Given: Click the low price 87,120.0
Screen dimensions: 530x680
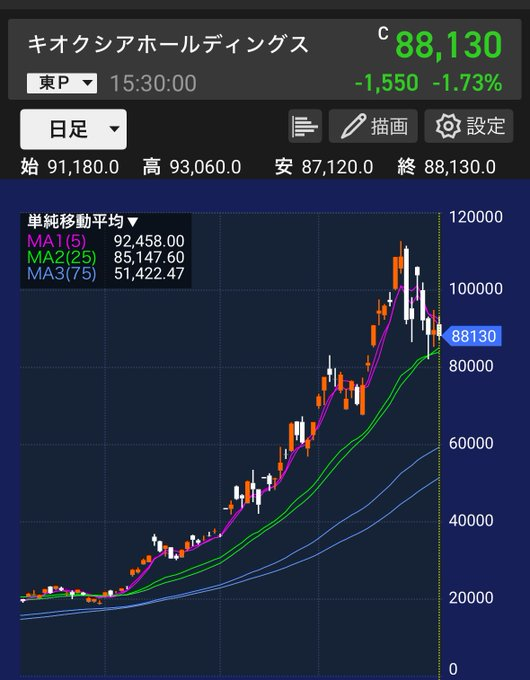Looking at the screenshot, I should pos(337,167).
